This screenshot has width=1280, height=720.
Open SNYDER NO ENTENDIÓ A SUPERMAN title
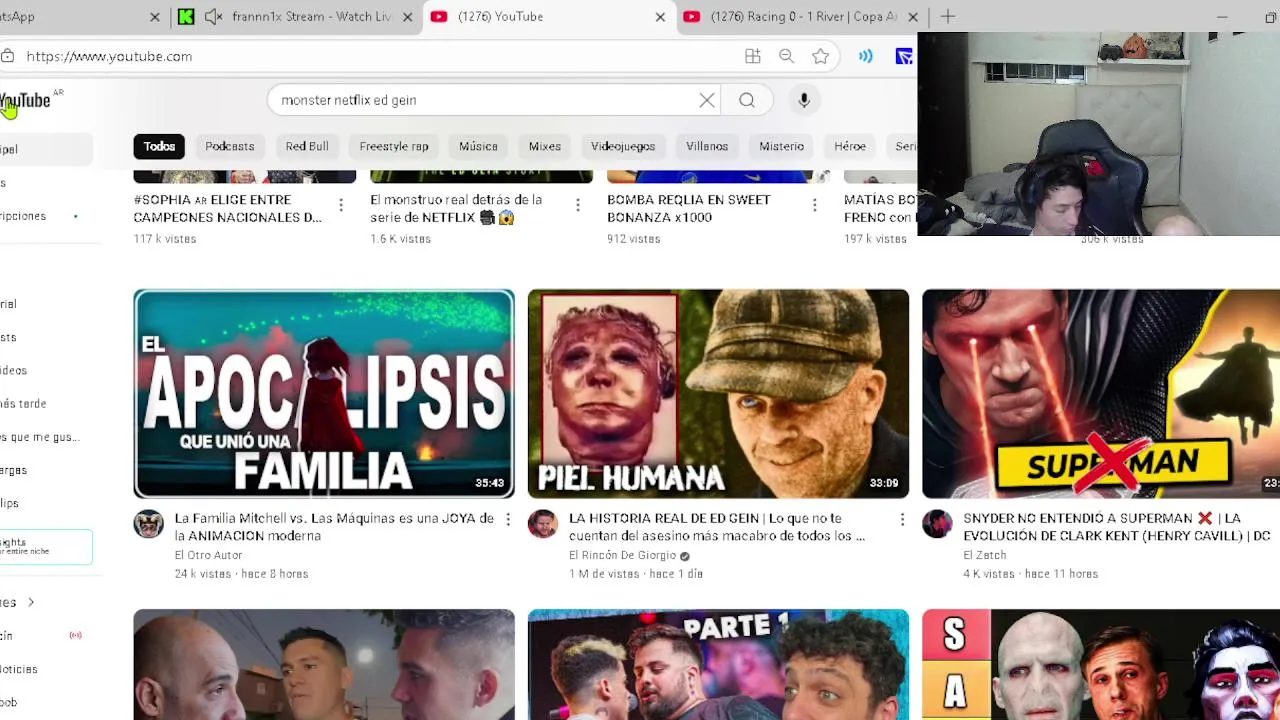pos(1117,527)
